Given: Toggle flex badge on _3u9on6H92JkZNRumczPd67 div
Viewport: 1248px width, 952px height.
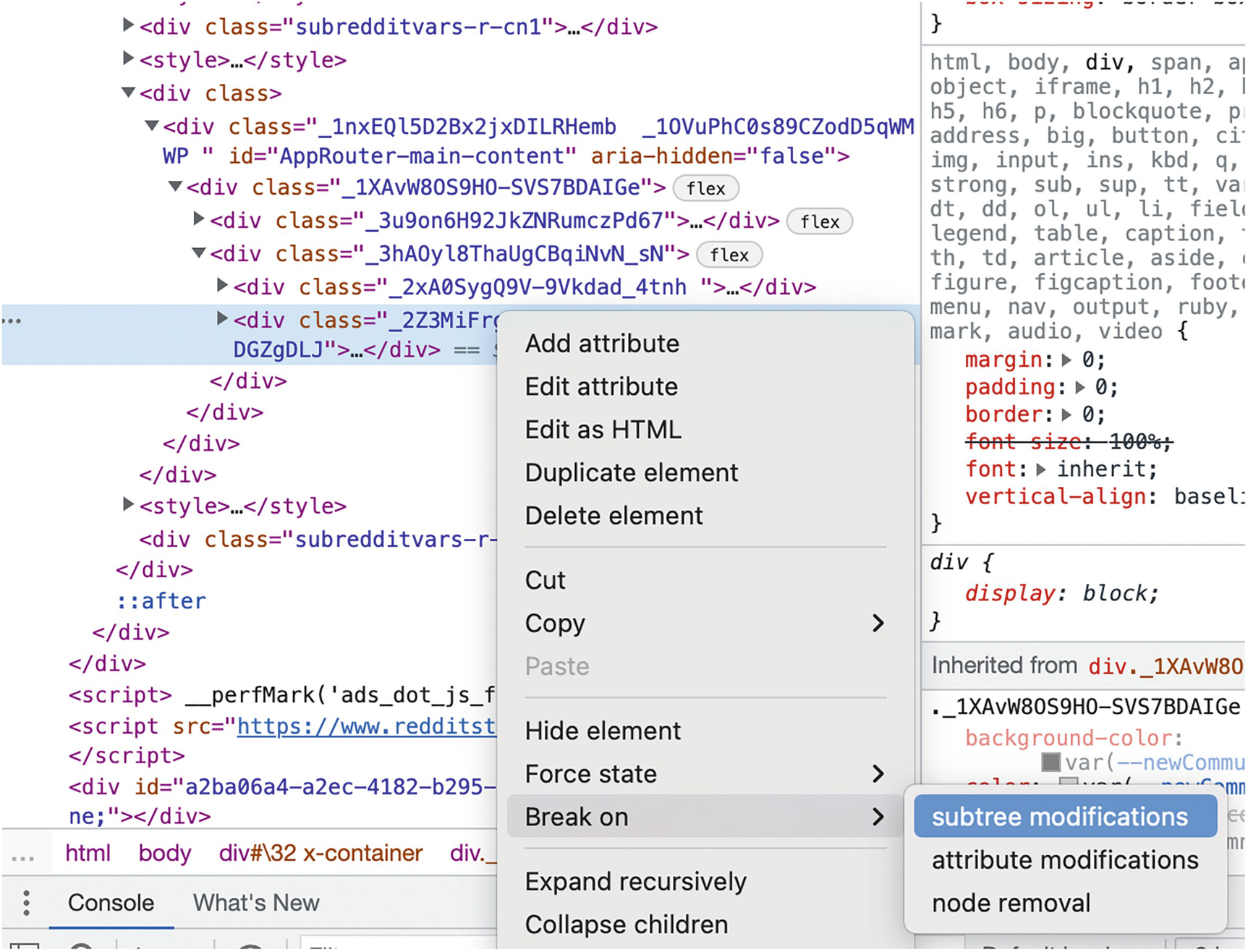Looking at the screenshot, I should point(819,222).
